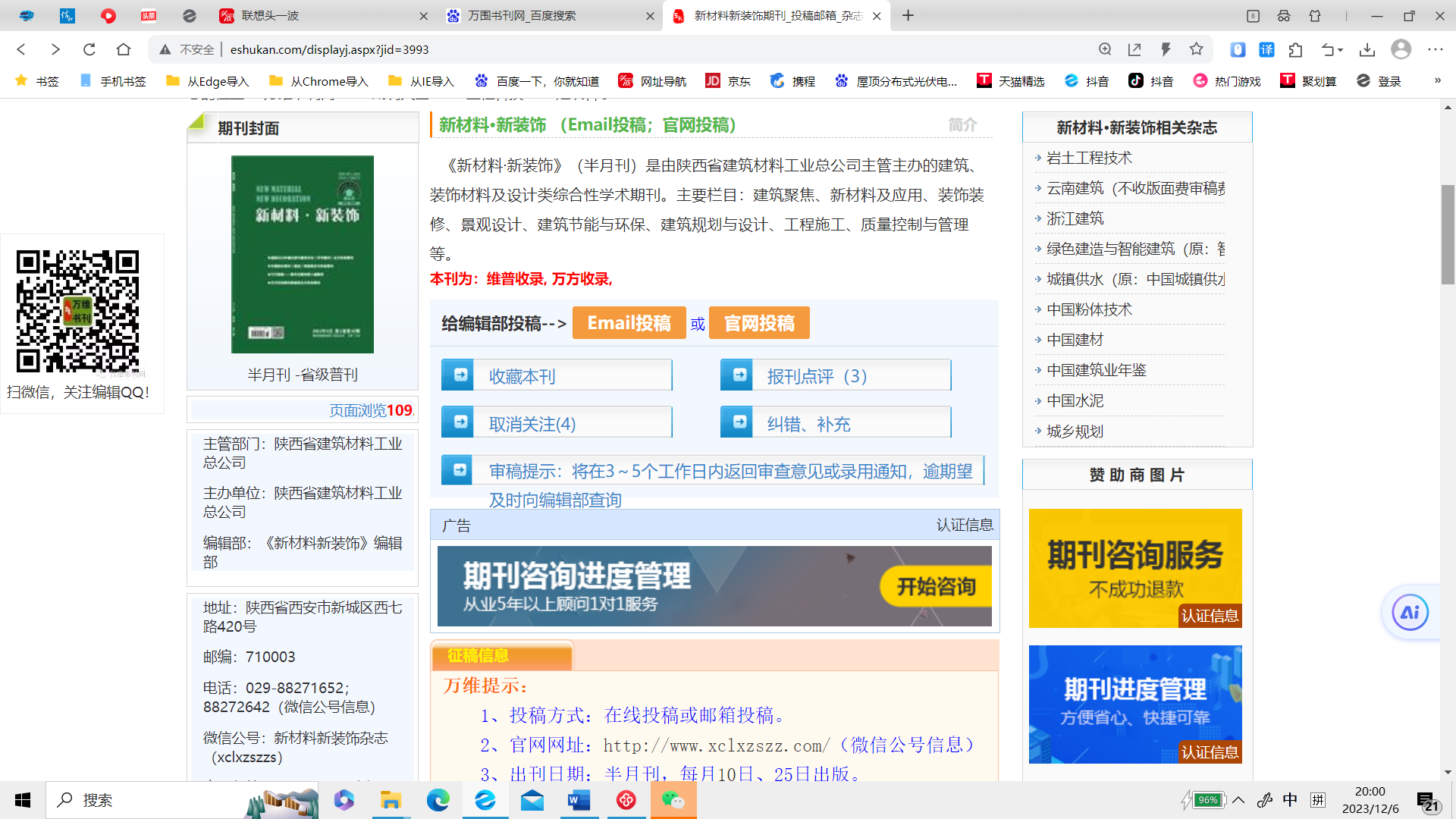Open the 从Edge导入 bookmarks folder
1456x819 pixels.
point(208,81)
